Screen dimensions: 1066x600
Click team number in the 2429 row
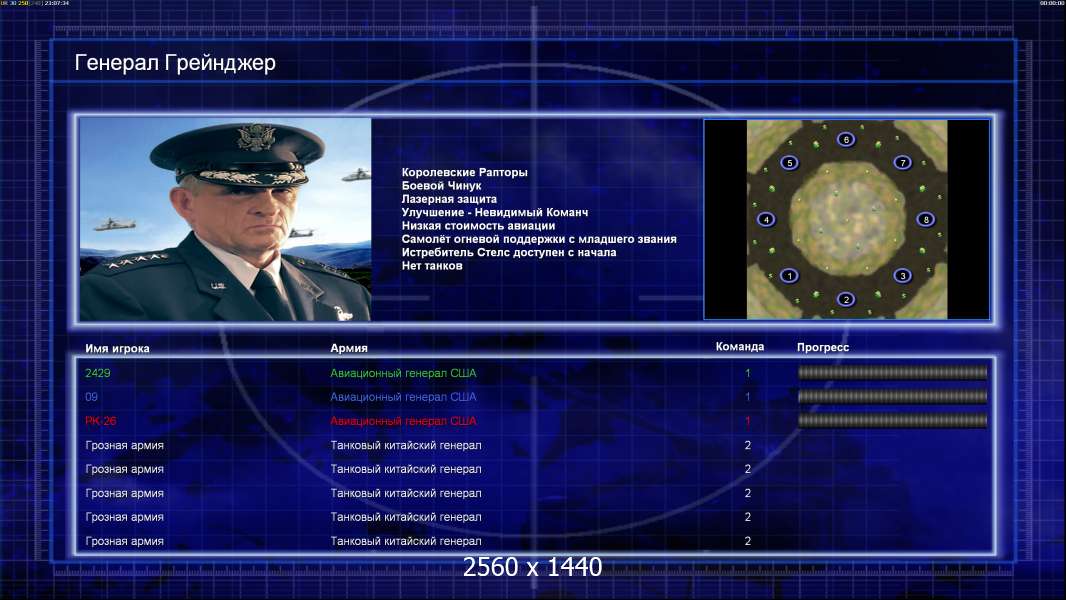(747, 373)
